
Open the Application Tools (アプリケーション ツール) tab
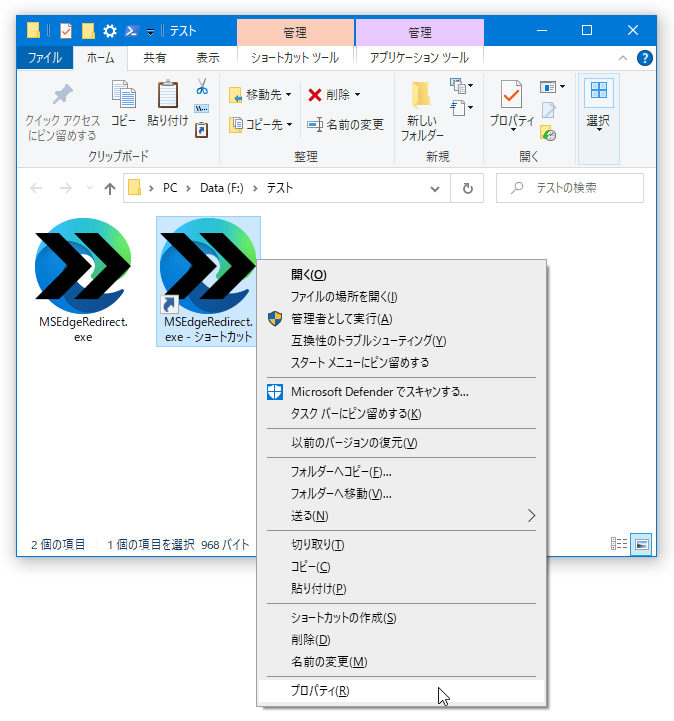click(419, 58)
